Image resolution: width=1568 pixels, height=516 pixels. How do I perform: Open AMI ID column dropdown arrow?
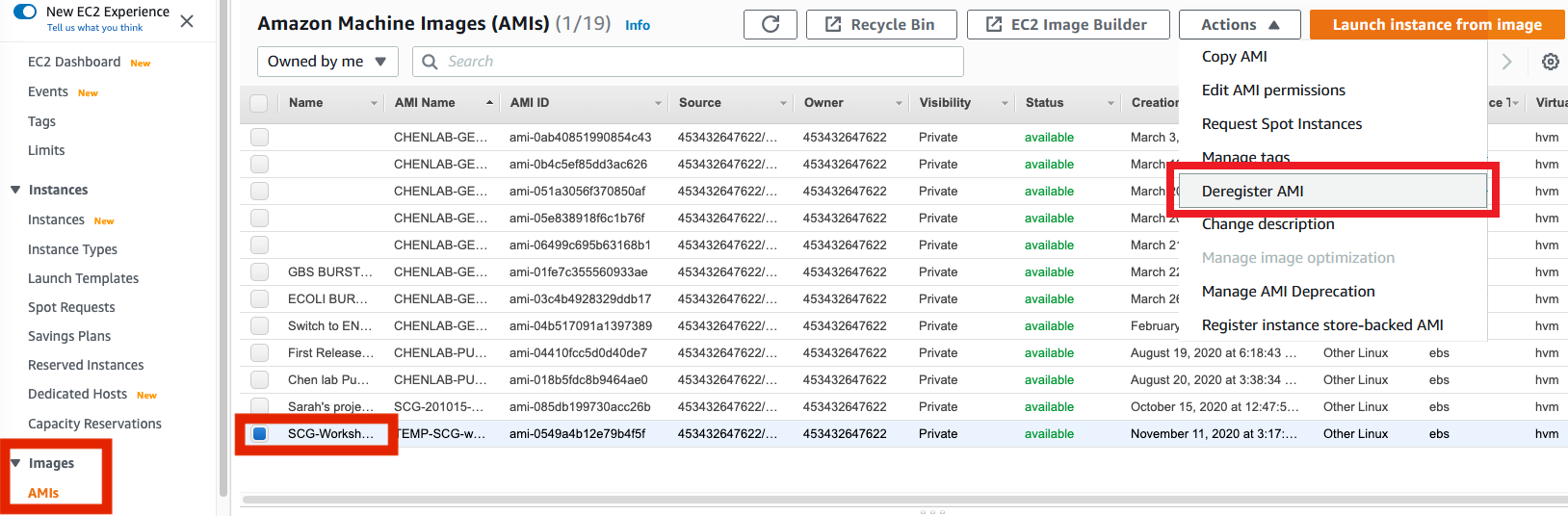(658, 103)
